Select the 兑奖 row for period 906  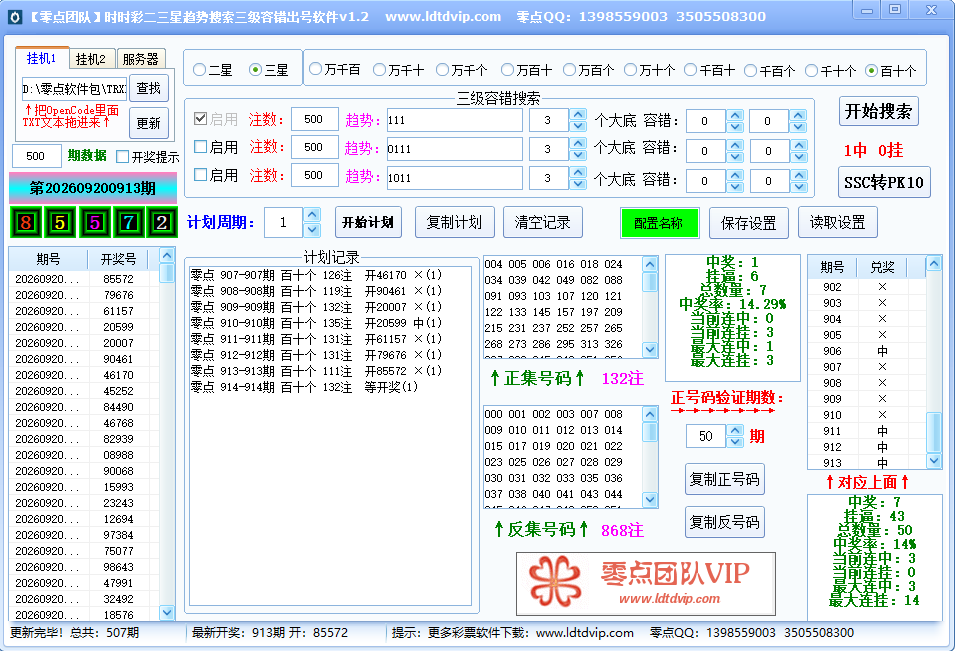pyautogui.click(x=867, y=351)
